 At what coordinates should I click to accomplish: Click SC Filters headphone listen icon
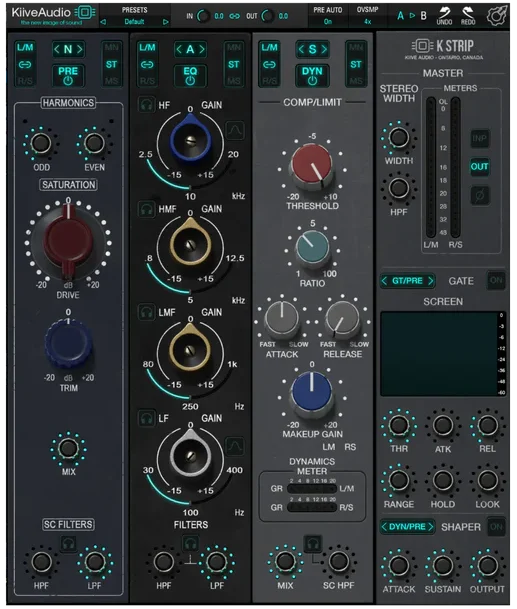[x=68, y=543]
